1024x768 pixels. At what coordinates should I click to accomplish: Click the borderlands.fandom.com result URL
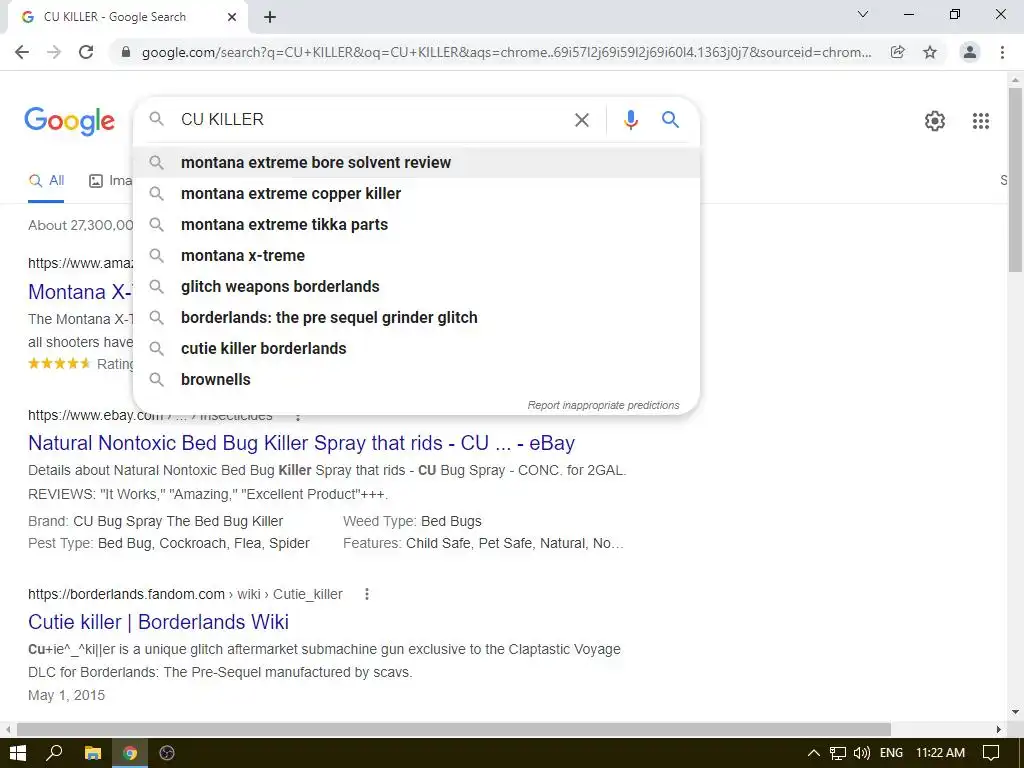[x=185, y=594]
